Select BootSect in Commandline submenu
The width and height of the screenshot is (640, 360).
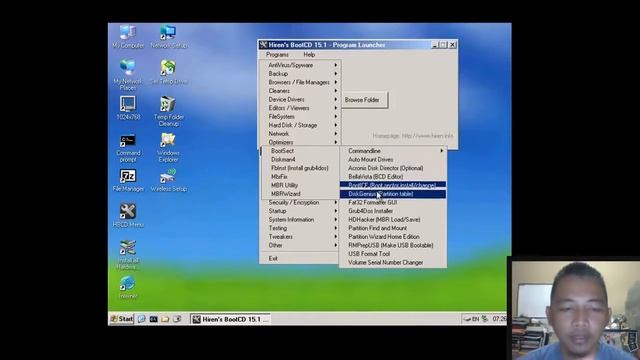(x=300, y=151)
